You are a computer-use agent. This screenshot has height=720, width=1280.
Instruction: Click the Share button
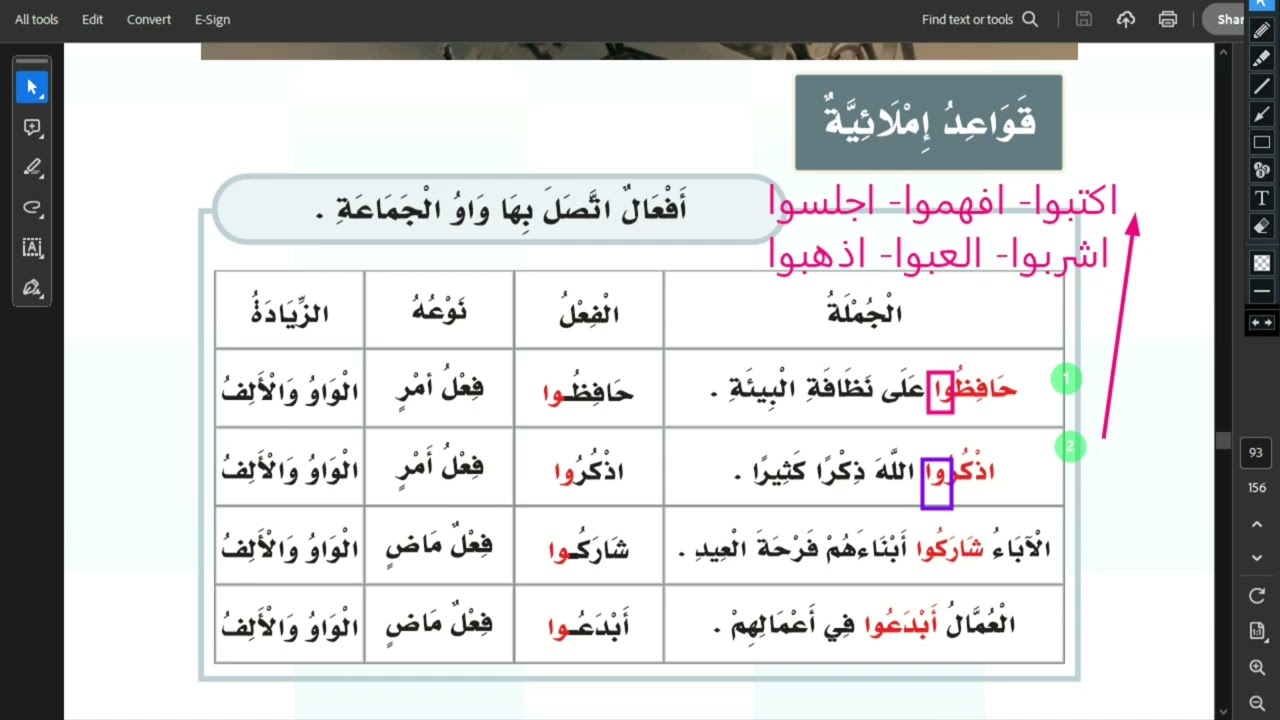coord(1224,19)
